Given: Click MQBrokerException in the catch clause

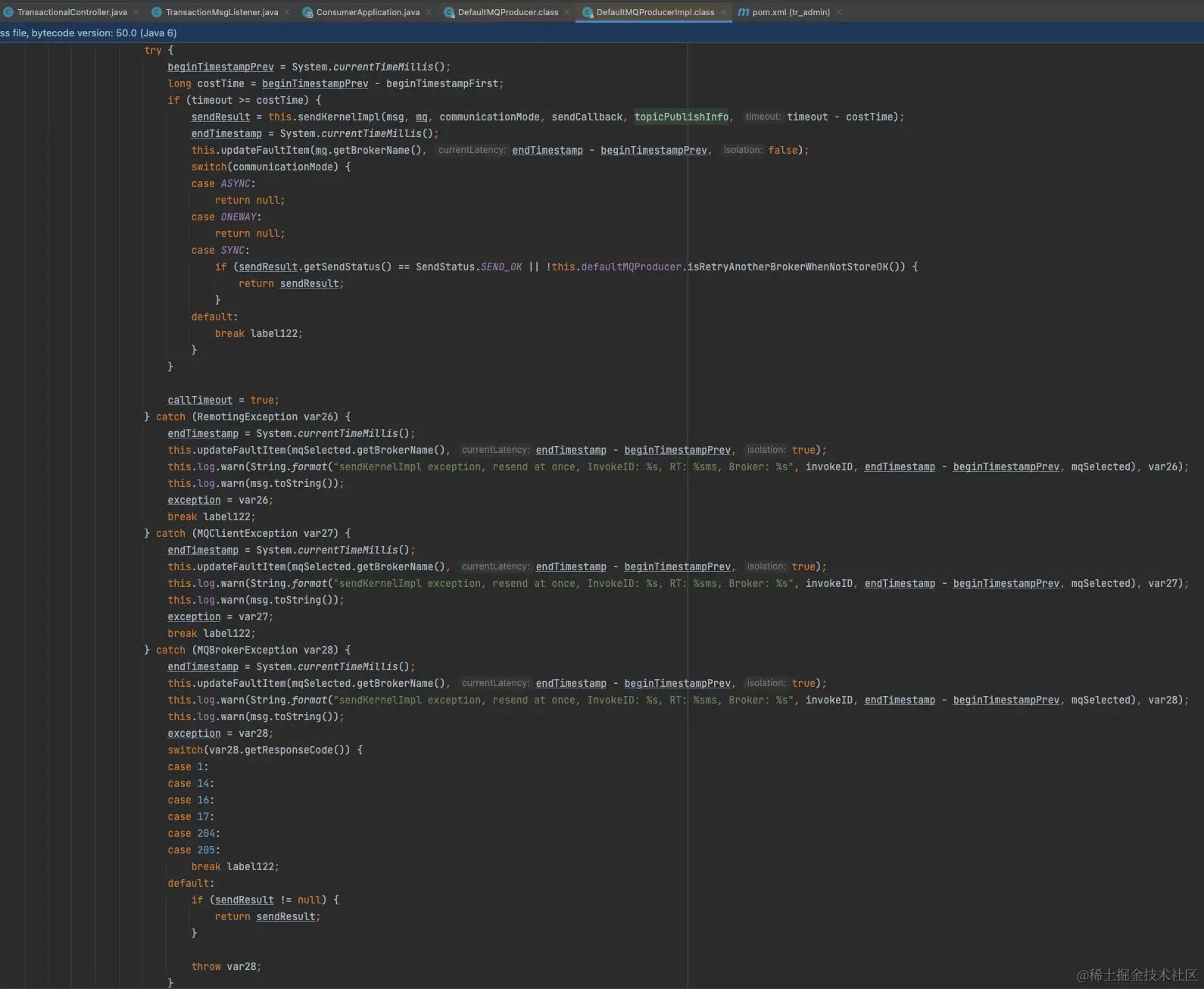Looking at the screenshot, I should coord(248,650).
